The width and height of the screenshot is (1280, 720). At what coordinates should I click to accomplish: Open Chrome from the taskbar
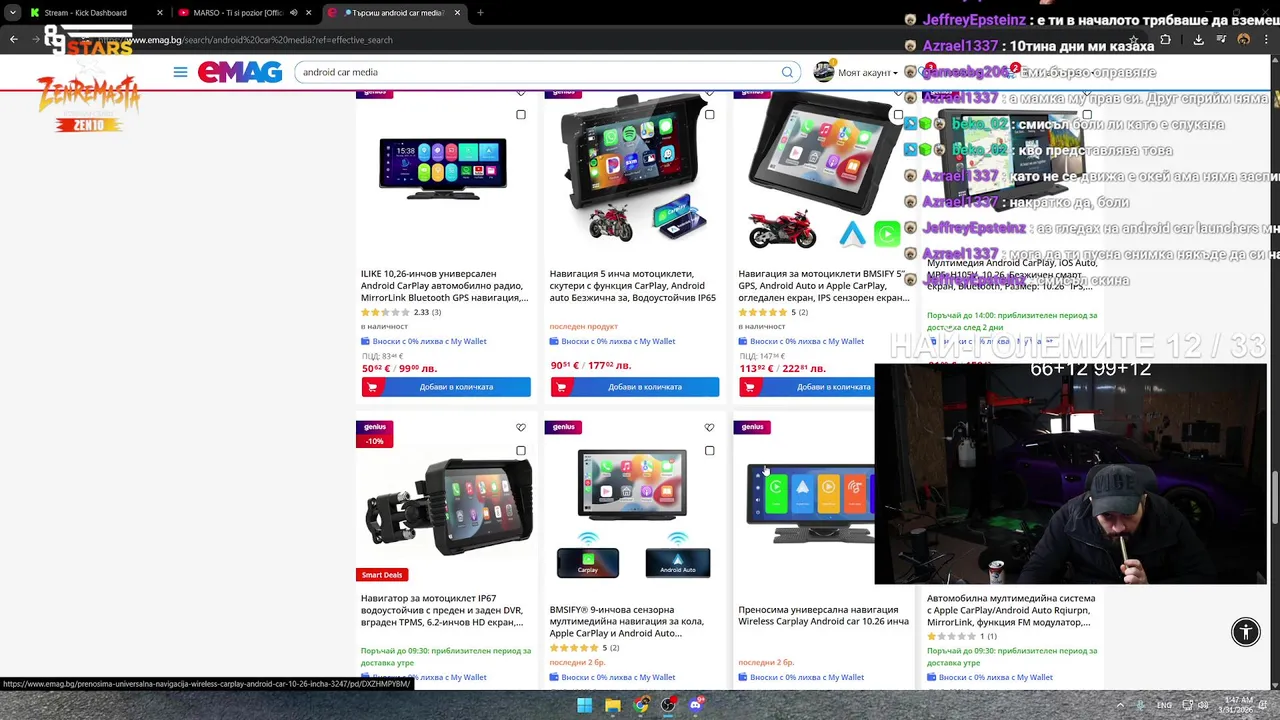point(640,705)
